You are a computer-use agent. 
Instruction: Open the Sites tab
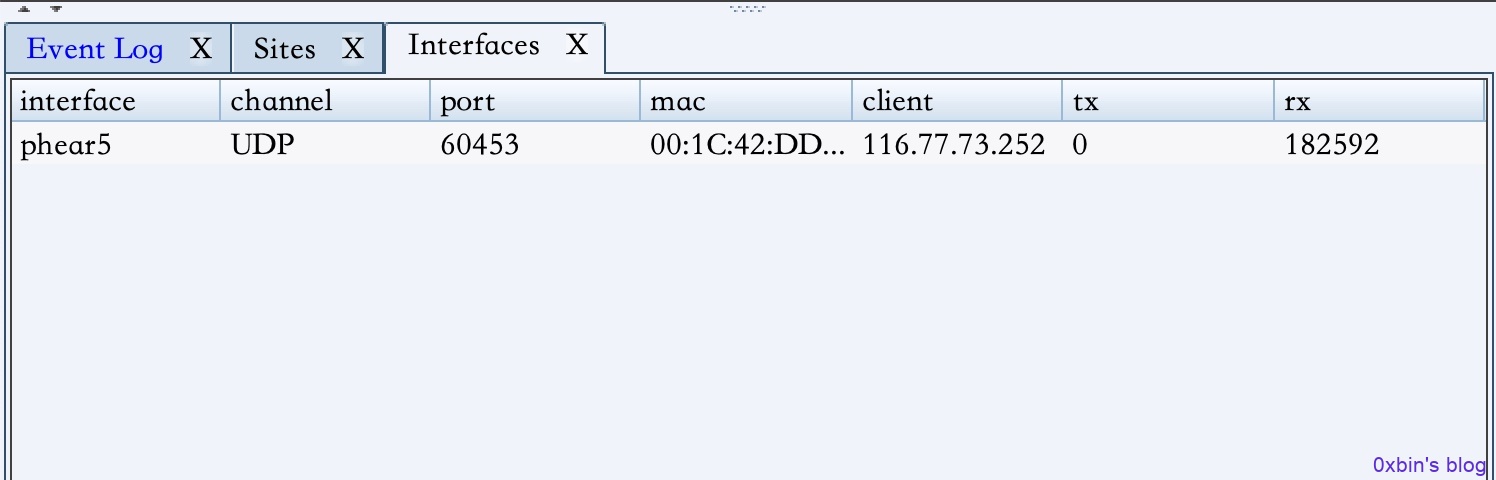[284, 49]
